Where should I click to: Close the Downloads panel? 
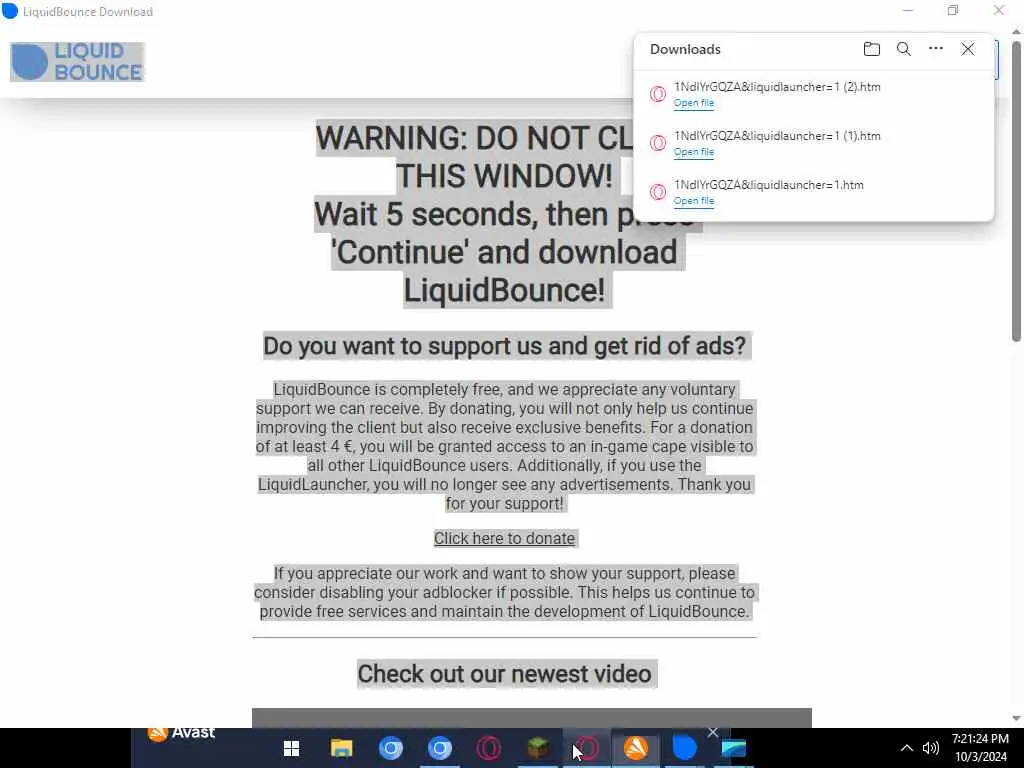(x=968, y=49)
